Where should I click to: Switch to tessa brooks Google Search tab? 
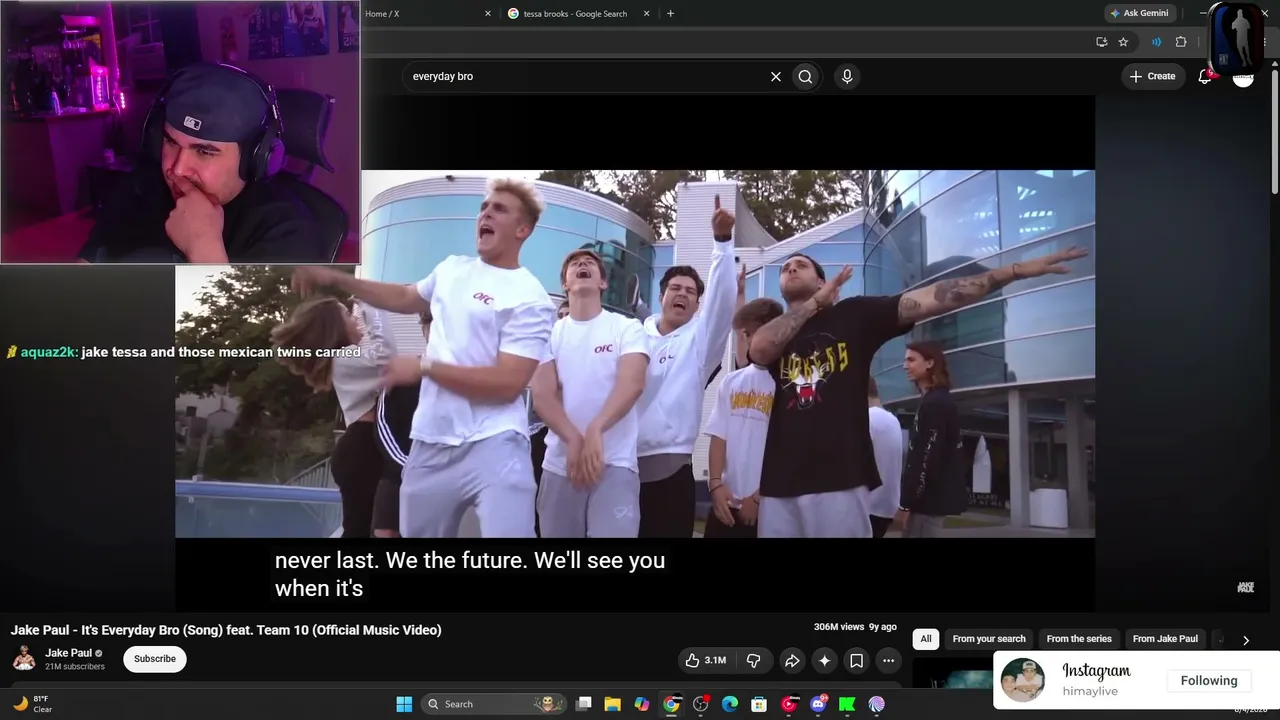coord(580,14)
